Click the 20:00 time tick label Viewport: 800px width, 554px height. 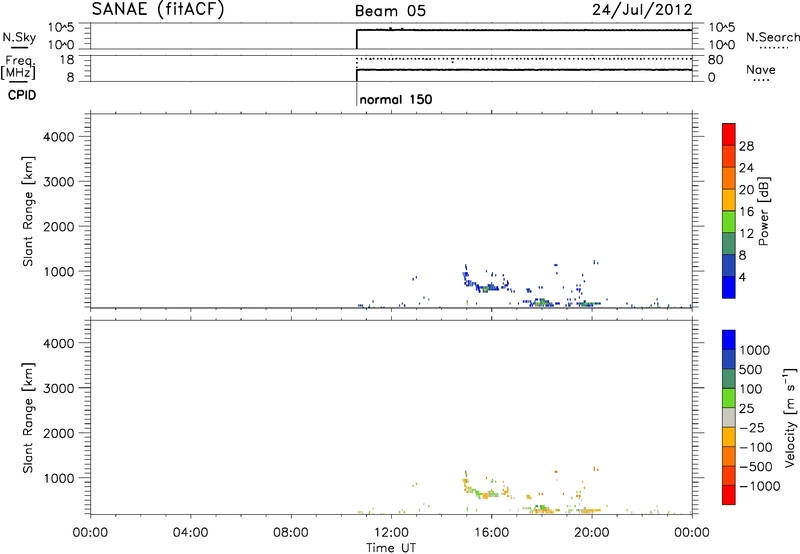click(x=591, y=533)
